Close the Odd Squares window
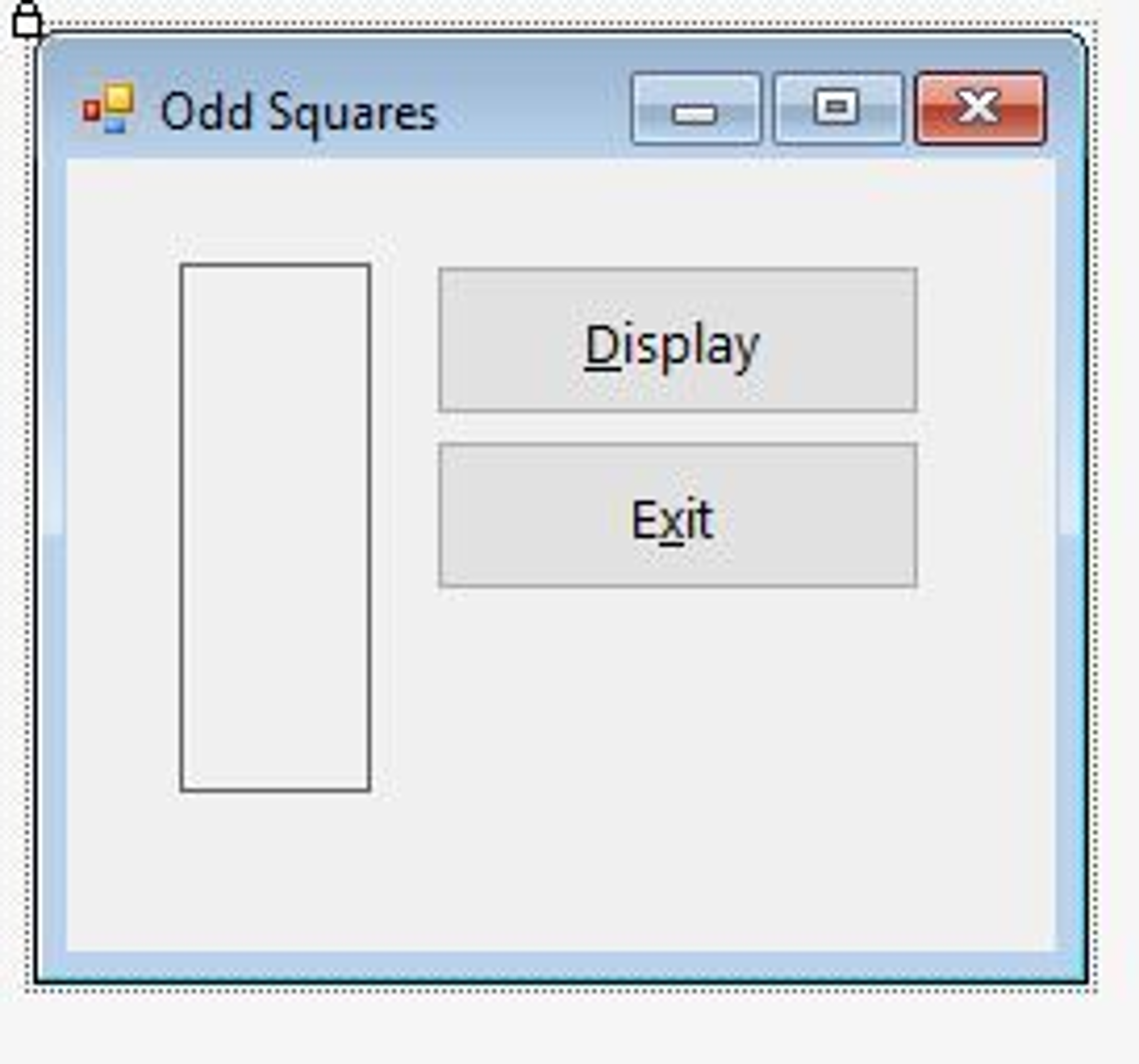Viewport: 1139px width, 1064px height. (980, 109)
